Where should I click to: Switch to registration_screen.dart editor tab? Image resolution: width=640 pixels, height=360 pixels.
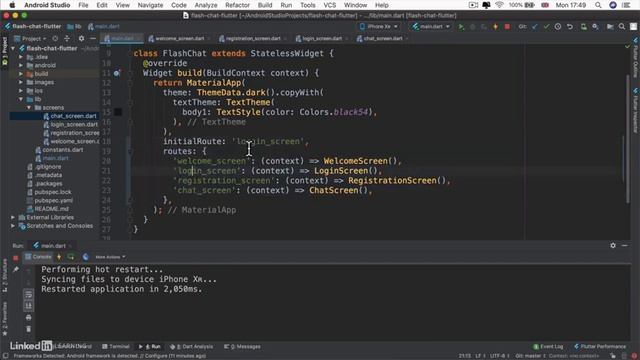point(253,38)
